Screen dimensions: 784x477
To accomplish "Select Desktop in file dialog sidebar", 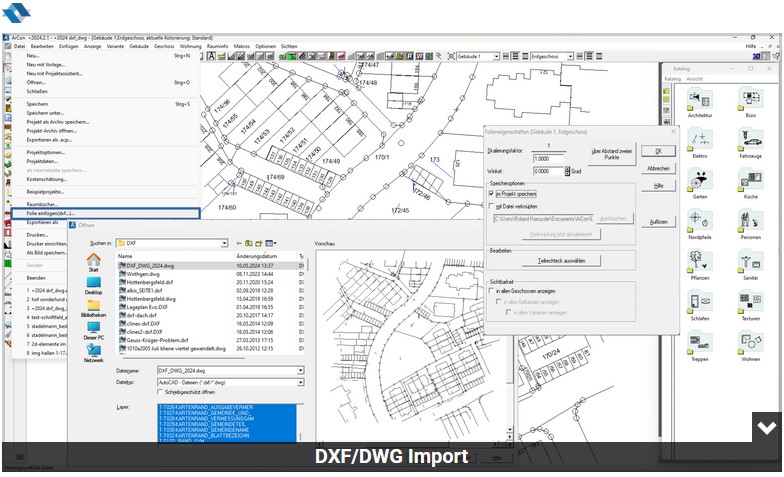I will tap(94, 286).
